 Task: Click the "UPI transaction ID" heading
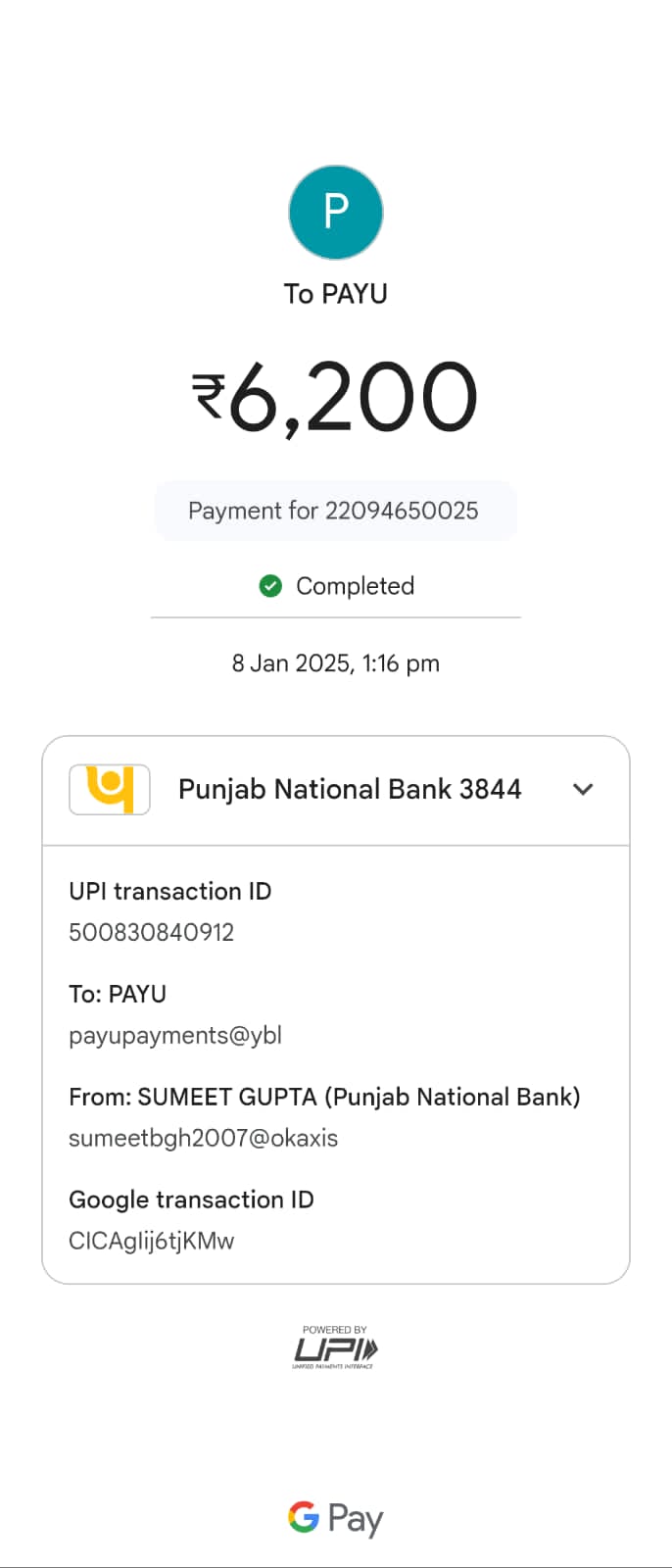pos(170,891)
